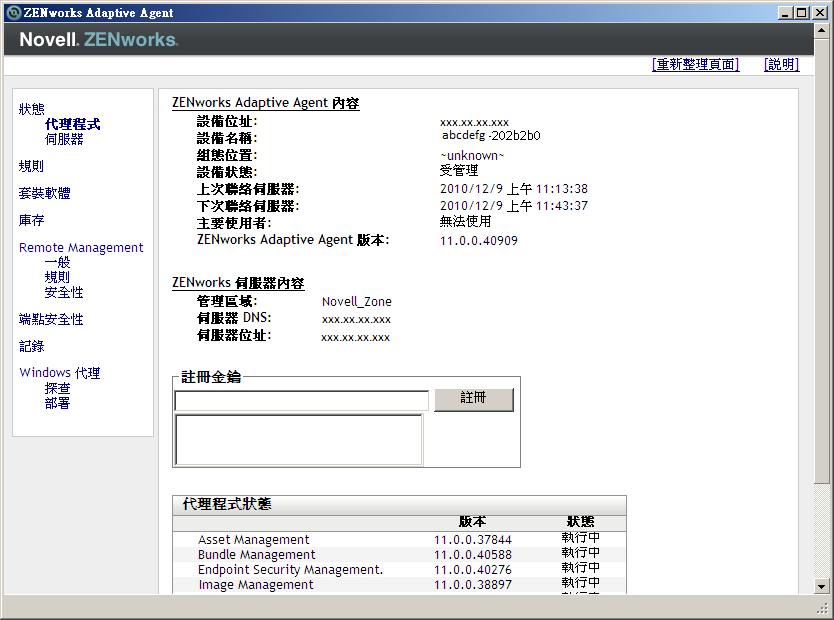This screenshot has height=620, width=834.
Task: Close the ZENworks Adaptive Agent window
Action: tap(820, 13)
